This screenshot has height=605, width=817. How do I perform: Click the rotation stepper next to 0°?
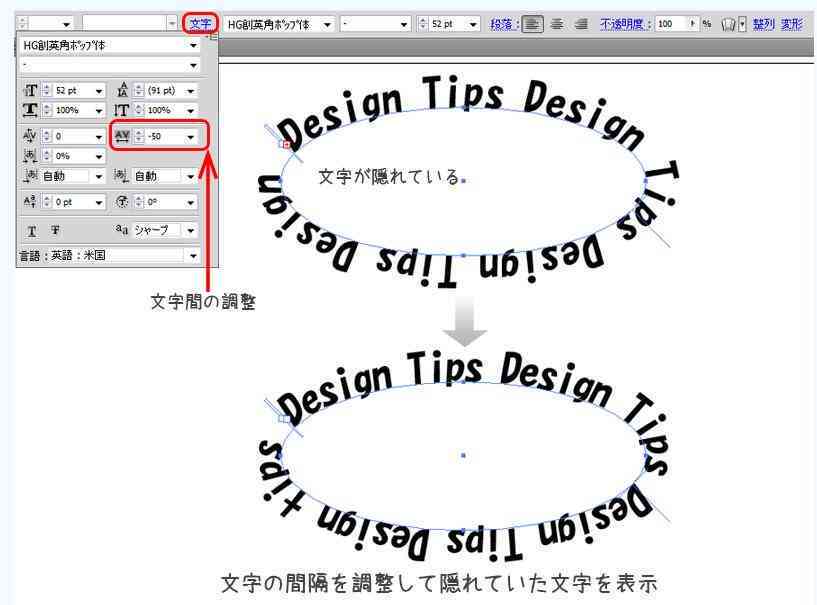[x=139, y=202]
